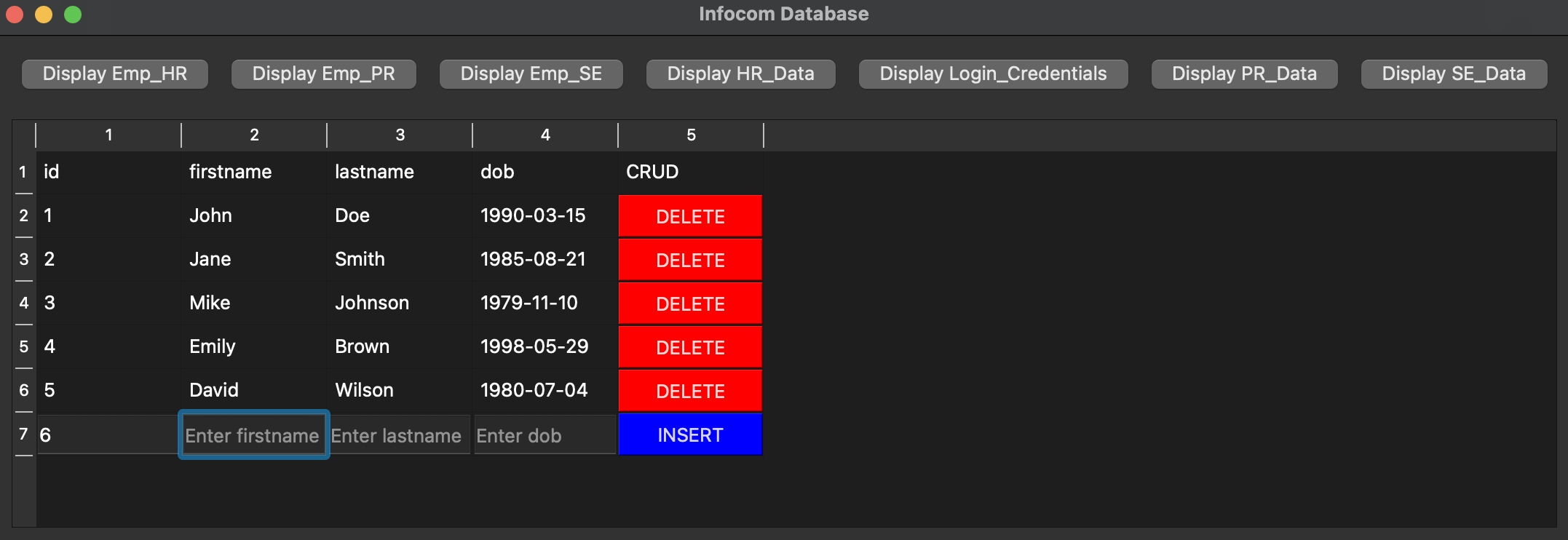Select the cell 'David'
The width and height of the screenshot is (1568, 540).
254,391
